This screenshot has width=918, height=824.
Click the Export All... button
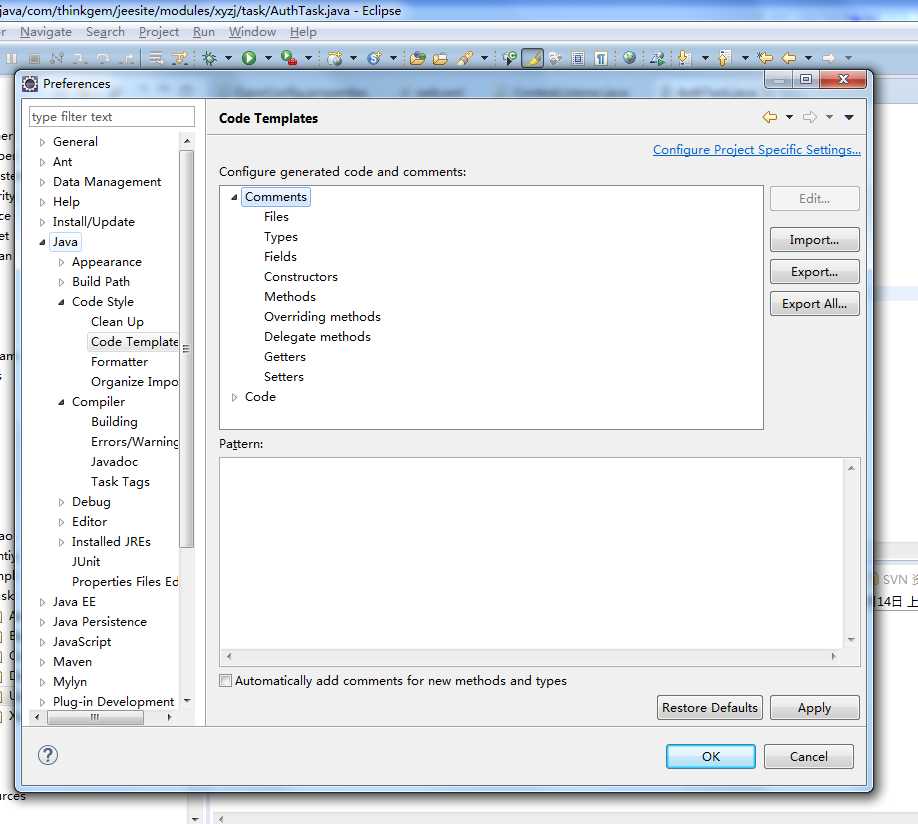[814, 303]
